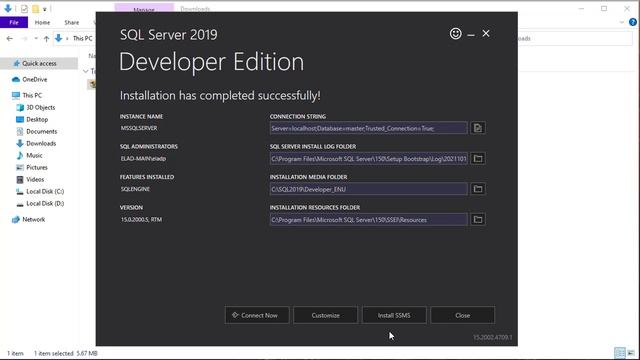Click Connect Now button

coord(257,315)
